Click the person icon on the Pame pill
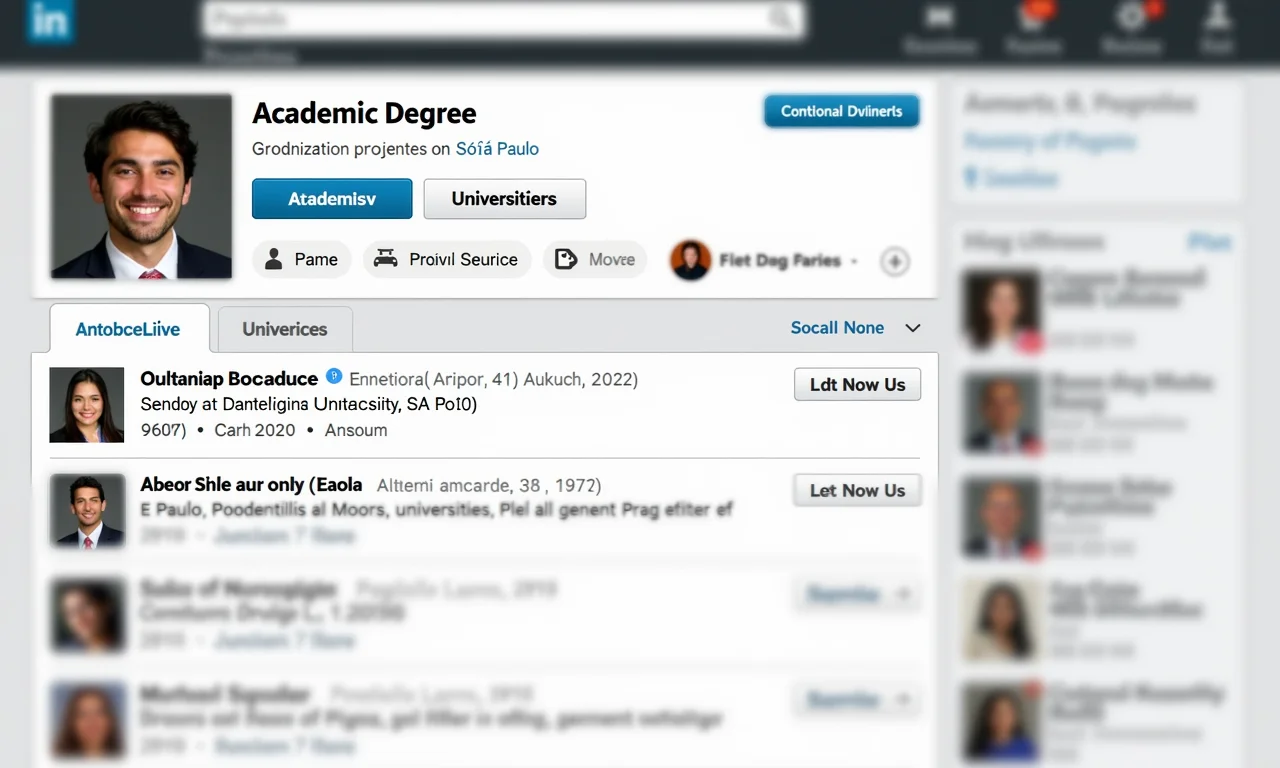This screenshot has width=1280, height=768. (273, 259)
